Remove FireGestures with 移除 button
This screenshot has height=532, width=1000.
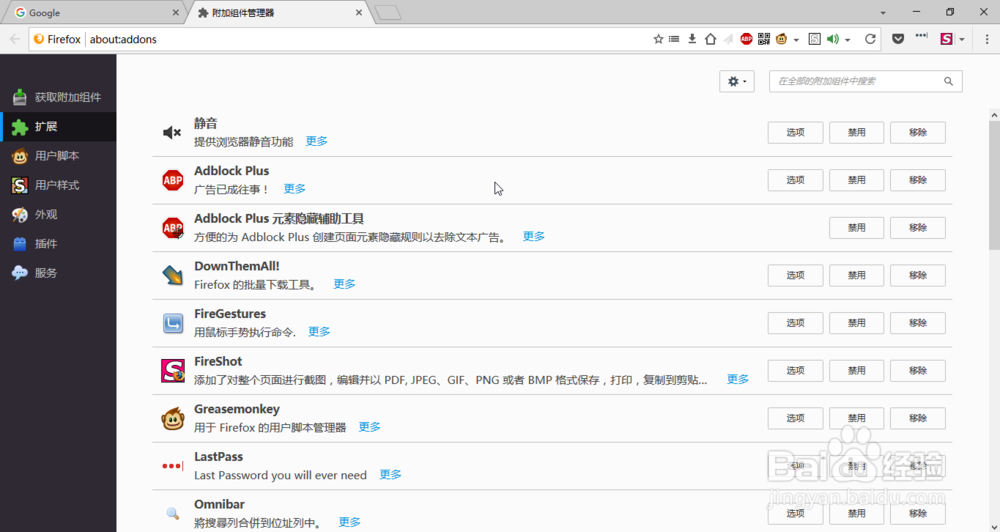click(x=918, y=323)
